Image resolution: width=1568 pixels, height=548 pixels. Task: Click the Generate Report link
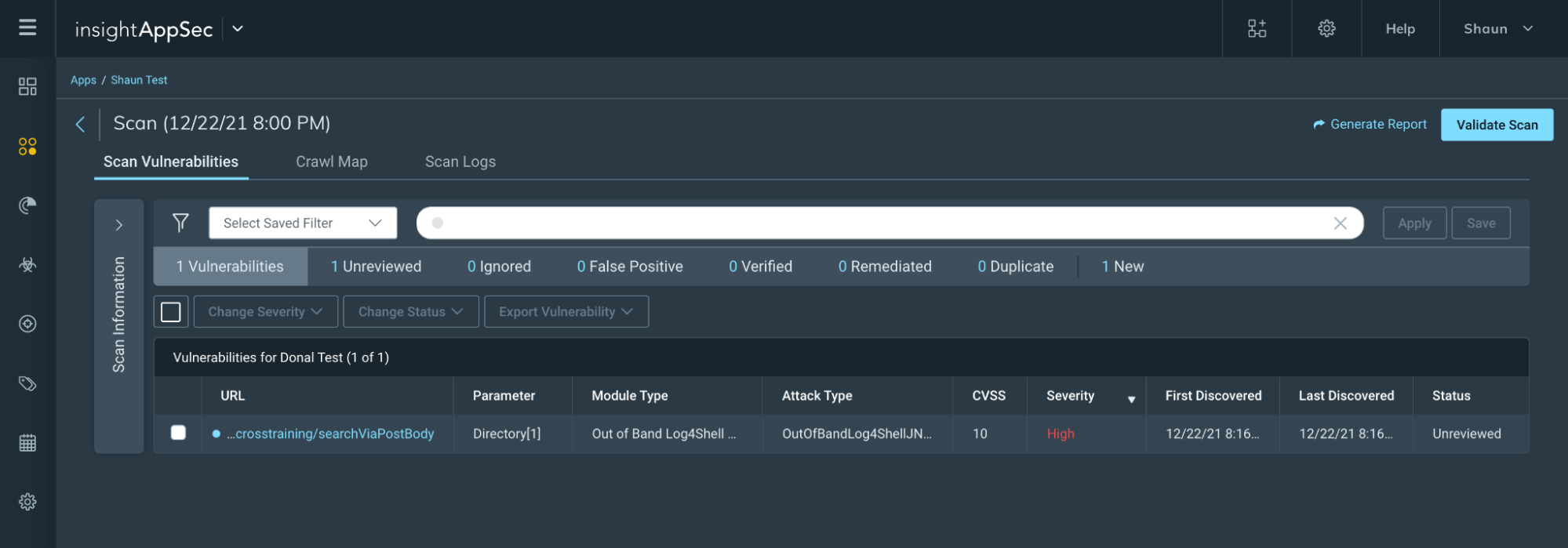point(1370,125)
